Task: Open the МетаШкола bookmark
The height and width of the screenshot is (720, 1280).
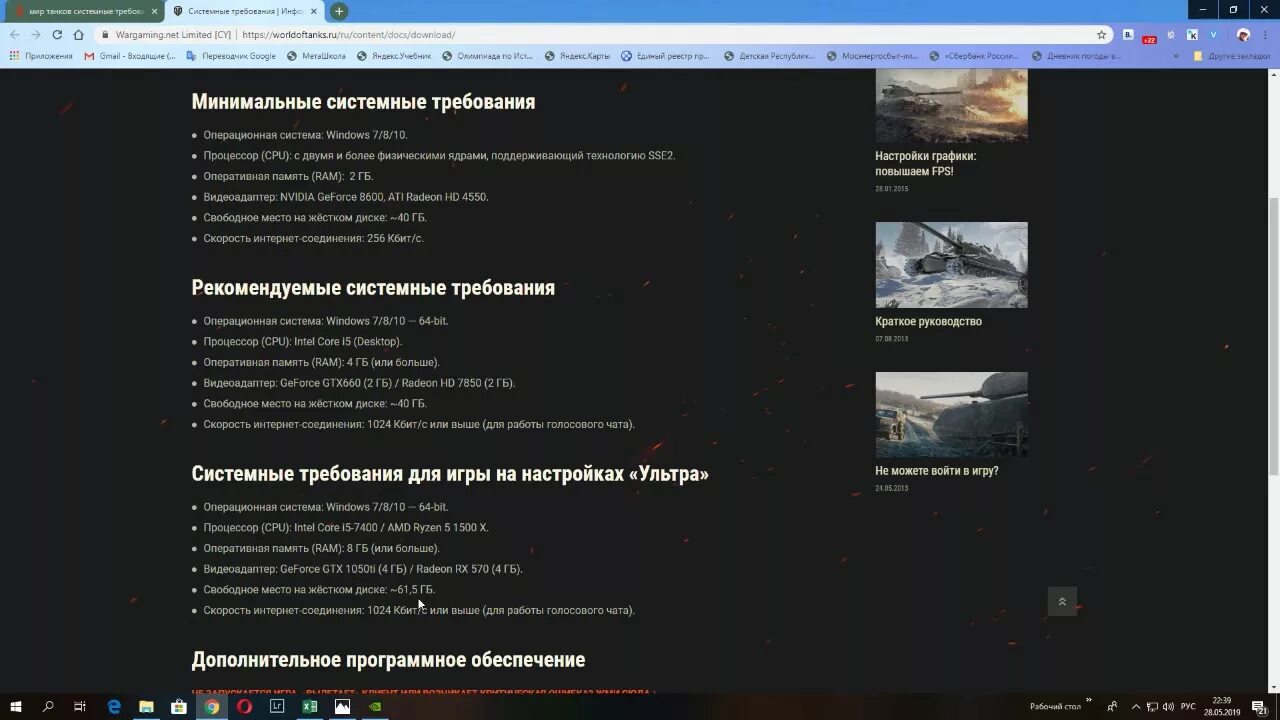Action: [316, 56]
